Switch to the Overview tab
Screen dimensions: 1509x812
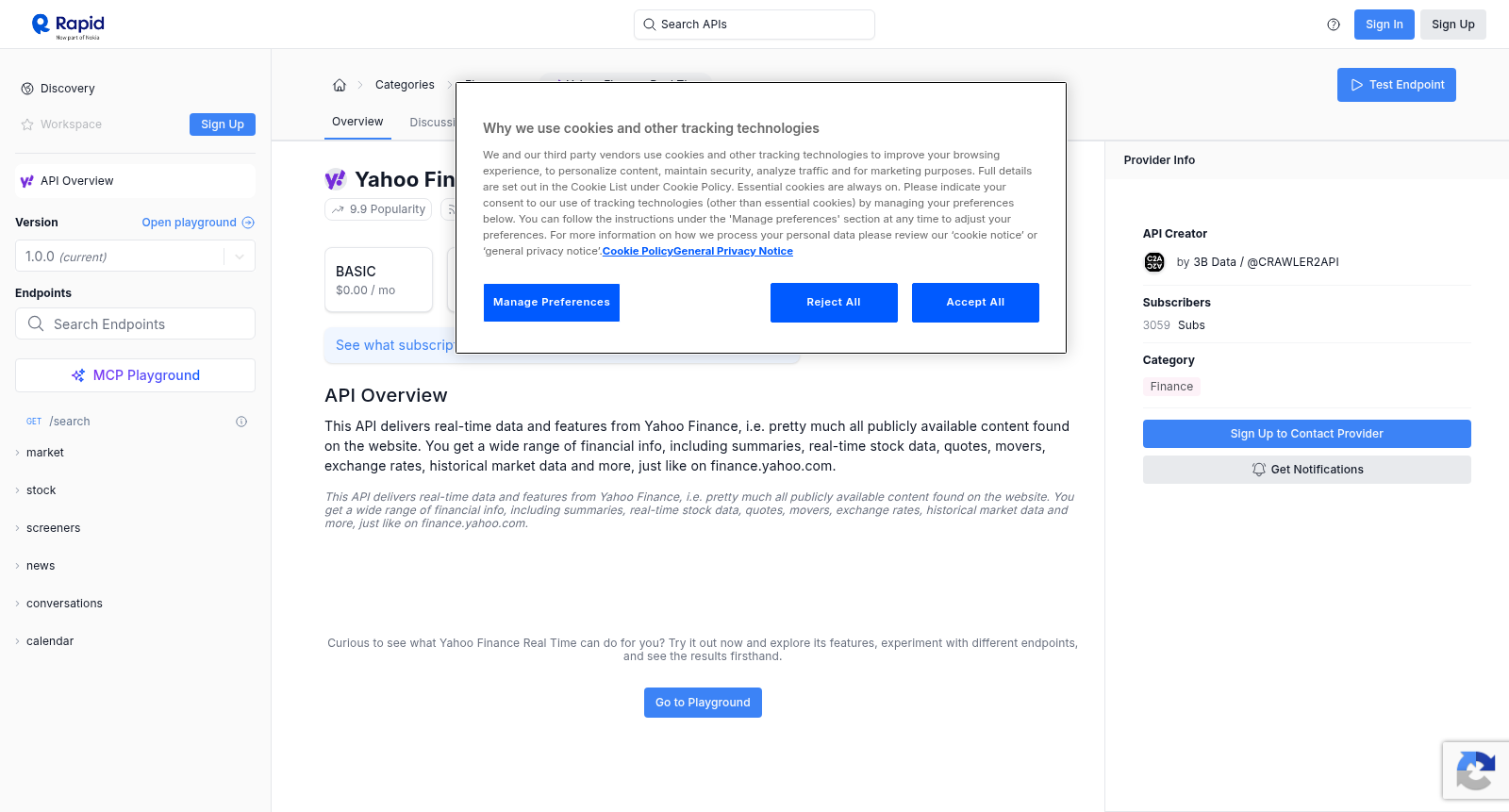357,122
